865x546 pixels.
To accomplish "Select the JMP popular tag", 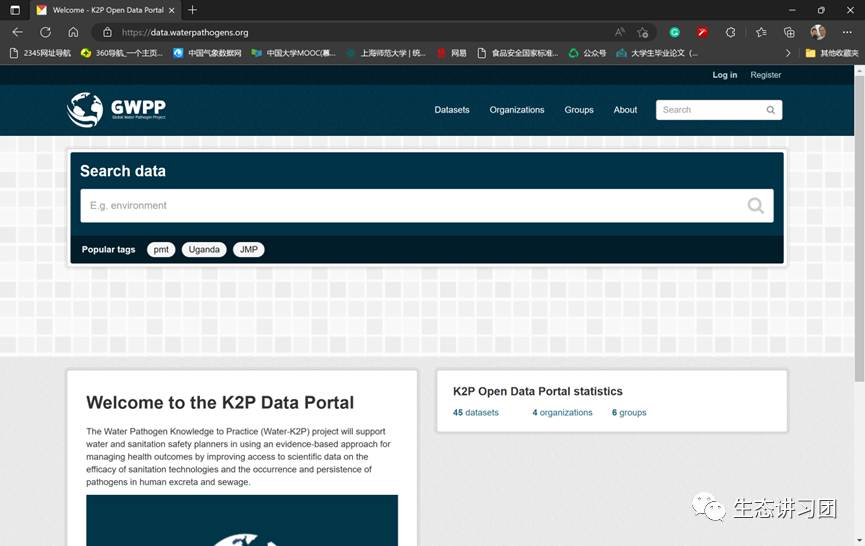I will [x=249, y=250].
